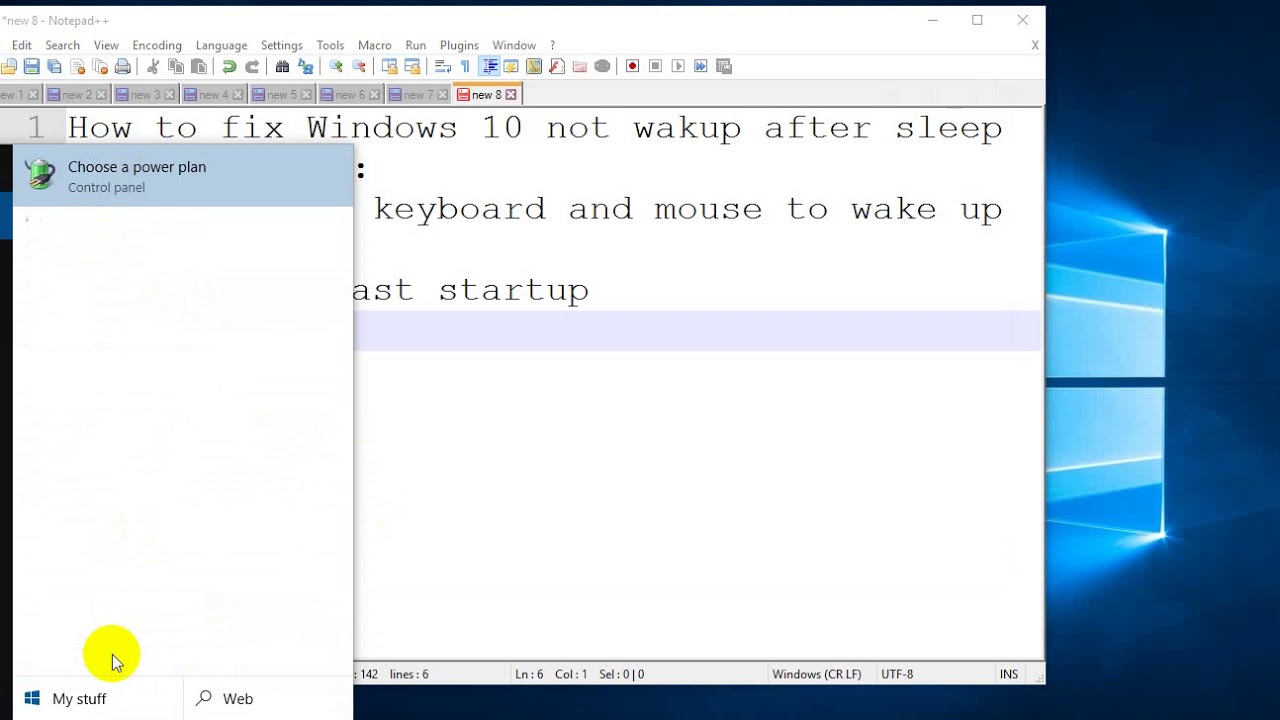This screenshot has height=720, width=1280.
Task: Click Run Macro Multiple Times icon
Action: [700, 66]
